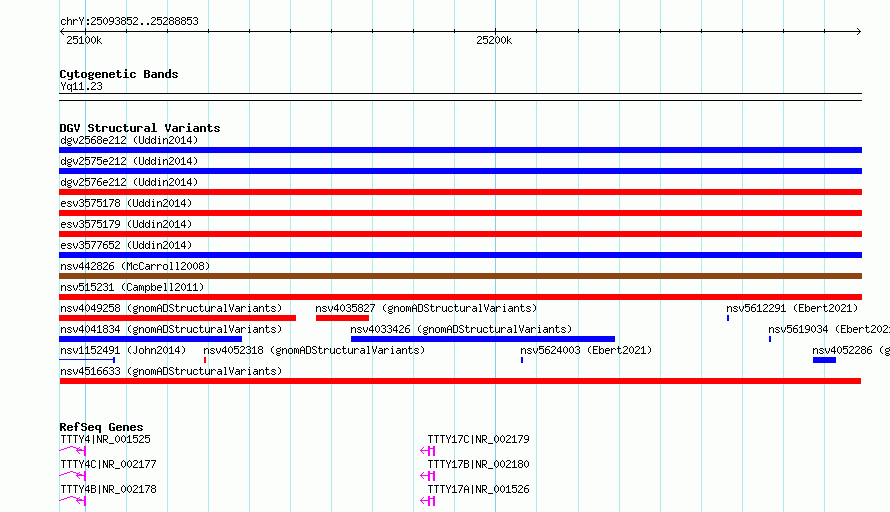Open the dgv2568e212 (Uddin2014) label
Screen dimensions: 890x512
click(129, 140)
